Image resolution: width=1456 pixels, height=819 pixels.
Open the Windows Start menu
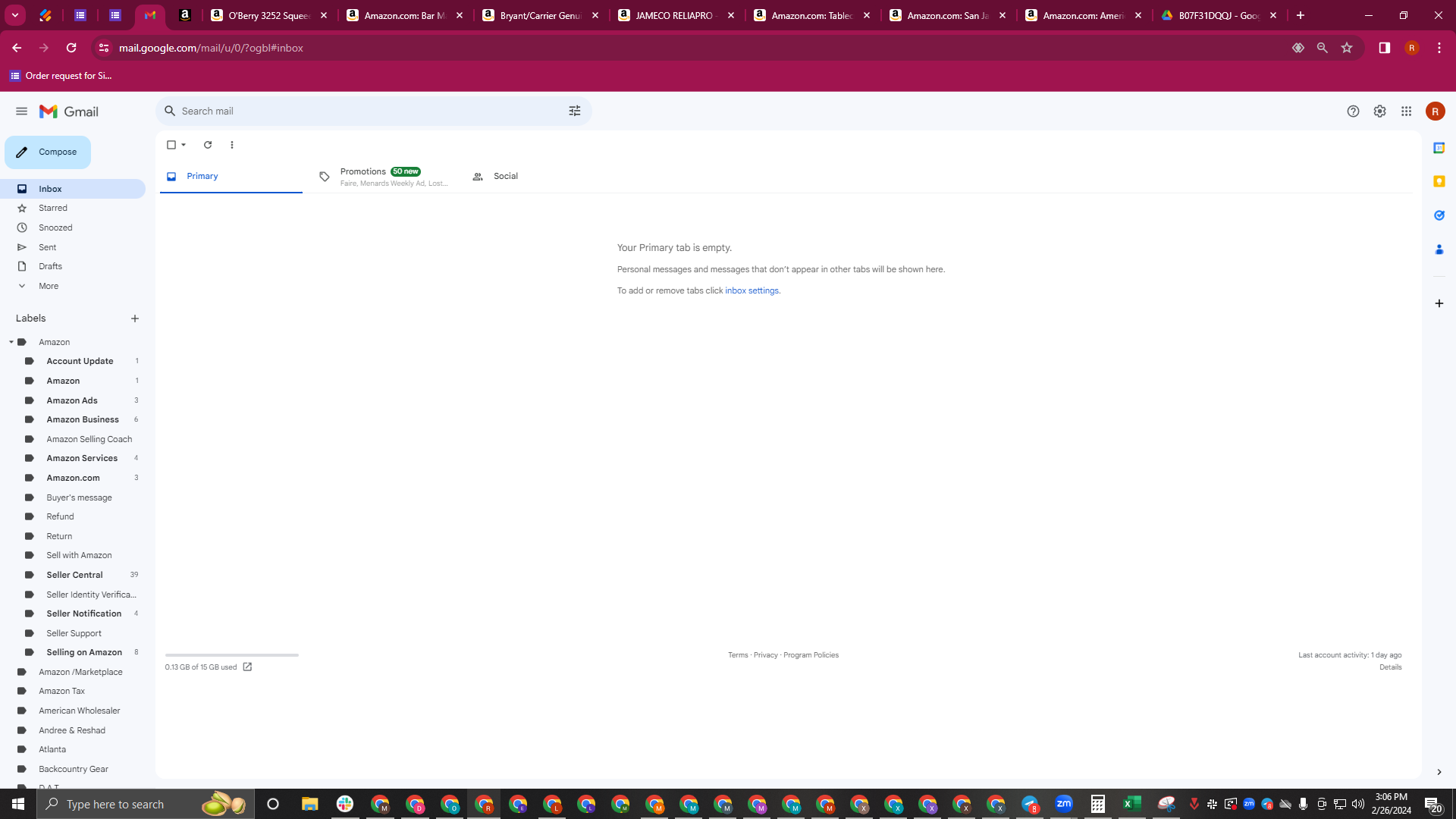tap(18, 804)
